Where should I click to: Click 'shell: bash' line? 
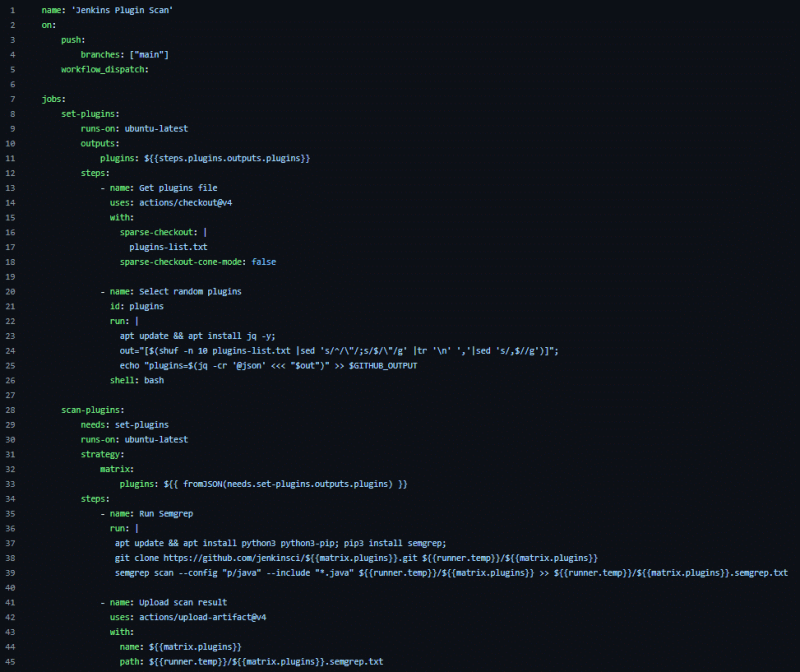(x=137, y=380)
